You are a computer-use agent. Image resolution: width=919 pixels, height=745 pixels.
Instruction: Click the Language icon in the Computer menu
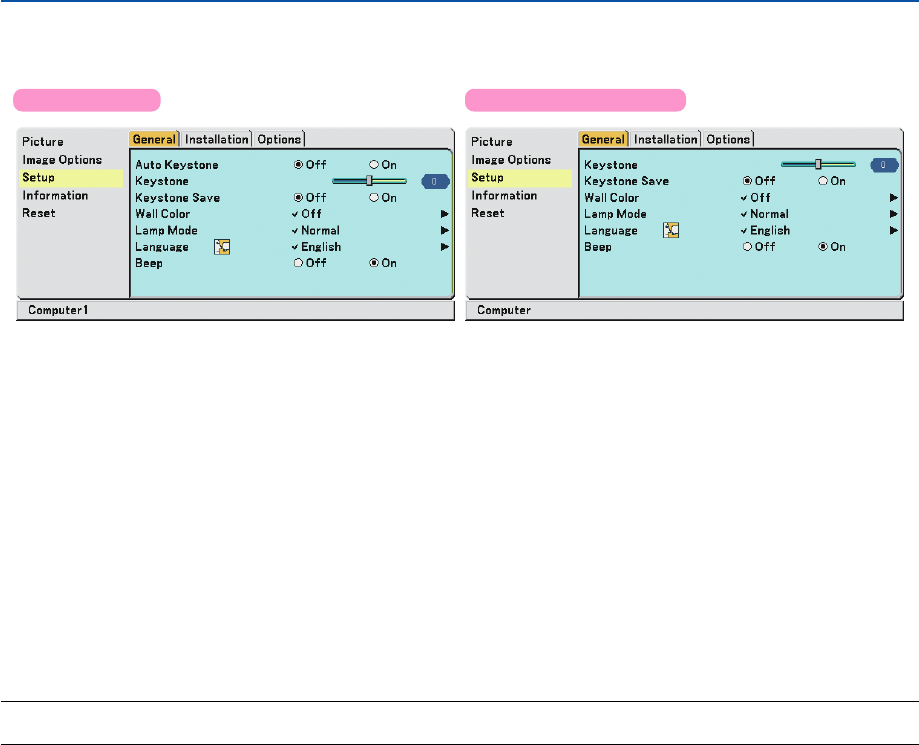point(671,230)
